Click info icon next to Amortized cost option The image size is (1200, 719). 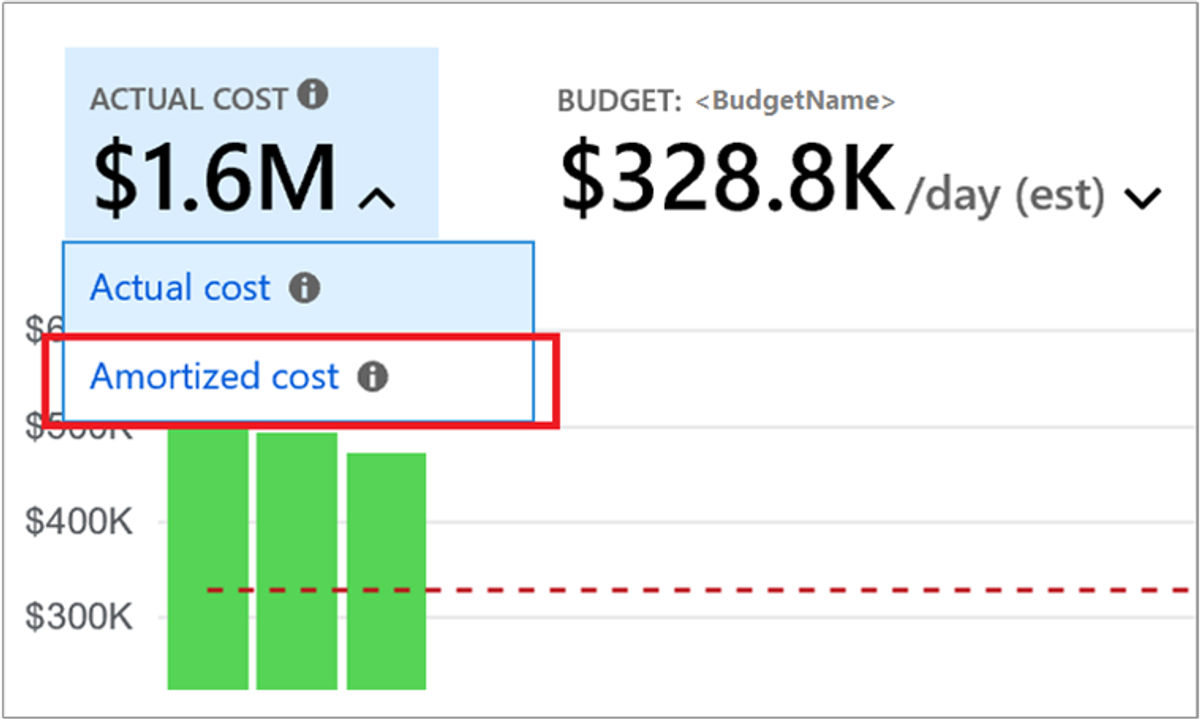[373, 377]
